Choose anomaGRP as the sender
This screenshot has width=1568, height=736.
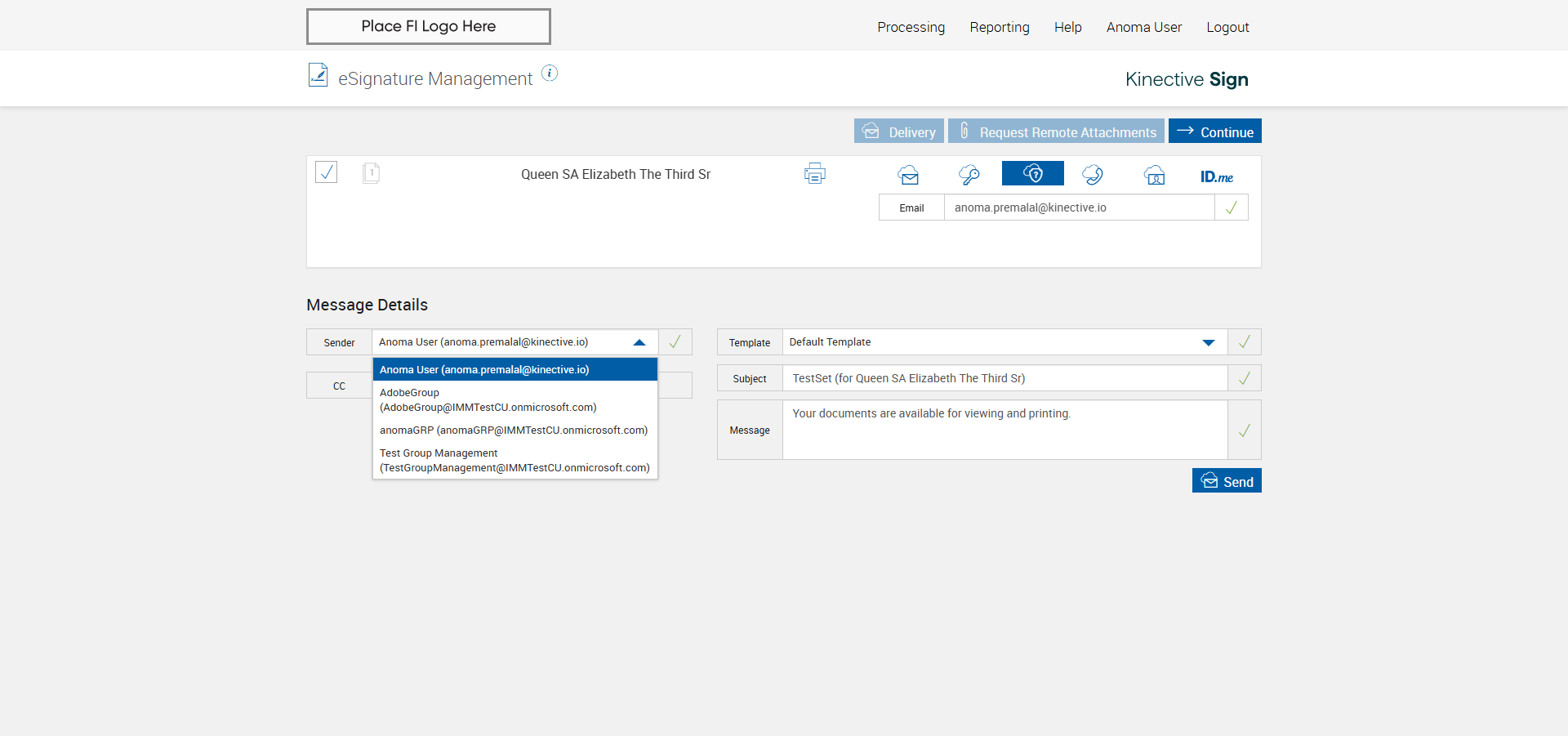(513, 430)
